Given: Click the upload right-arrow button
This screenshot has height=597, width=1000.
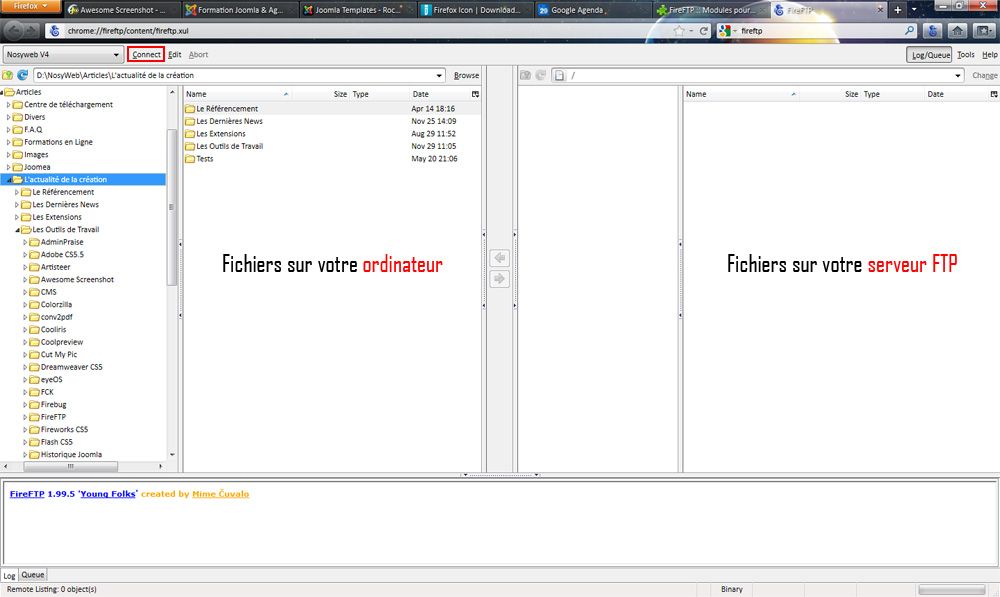Looking at the screenshot, I should (x=499, y=279).
